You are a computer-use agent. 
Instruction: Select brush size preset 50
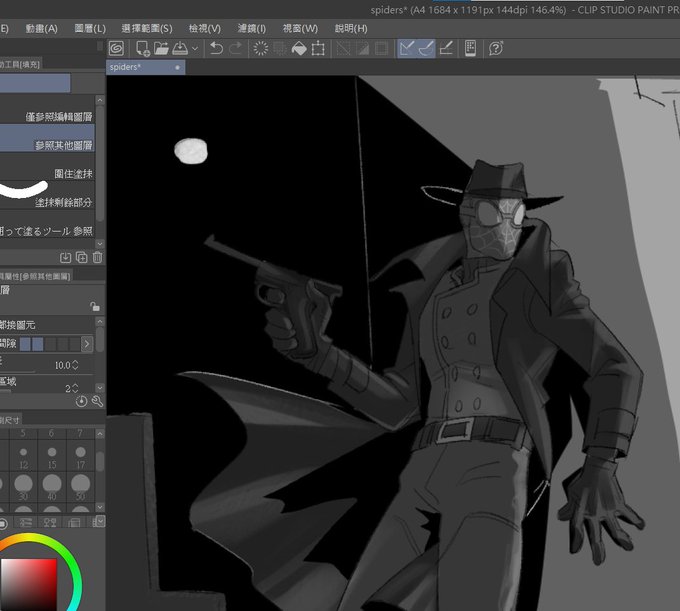(x=80, y=487)
